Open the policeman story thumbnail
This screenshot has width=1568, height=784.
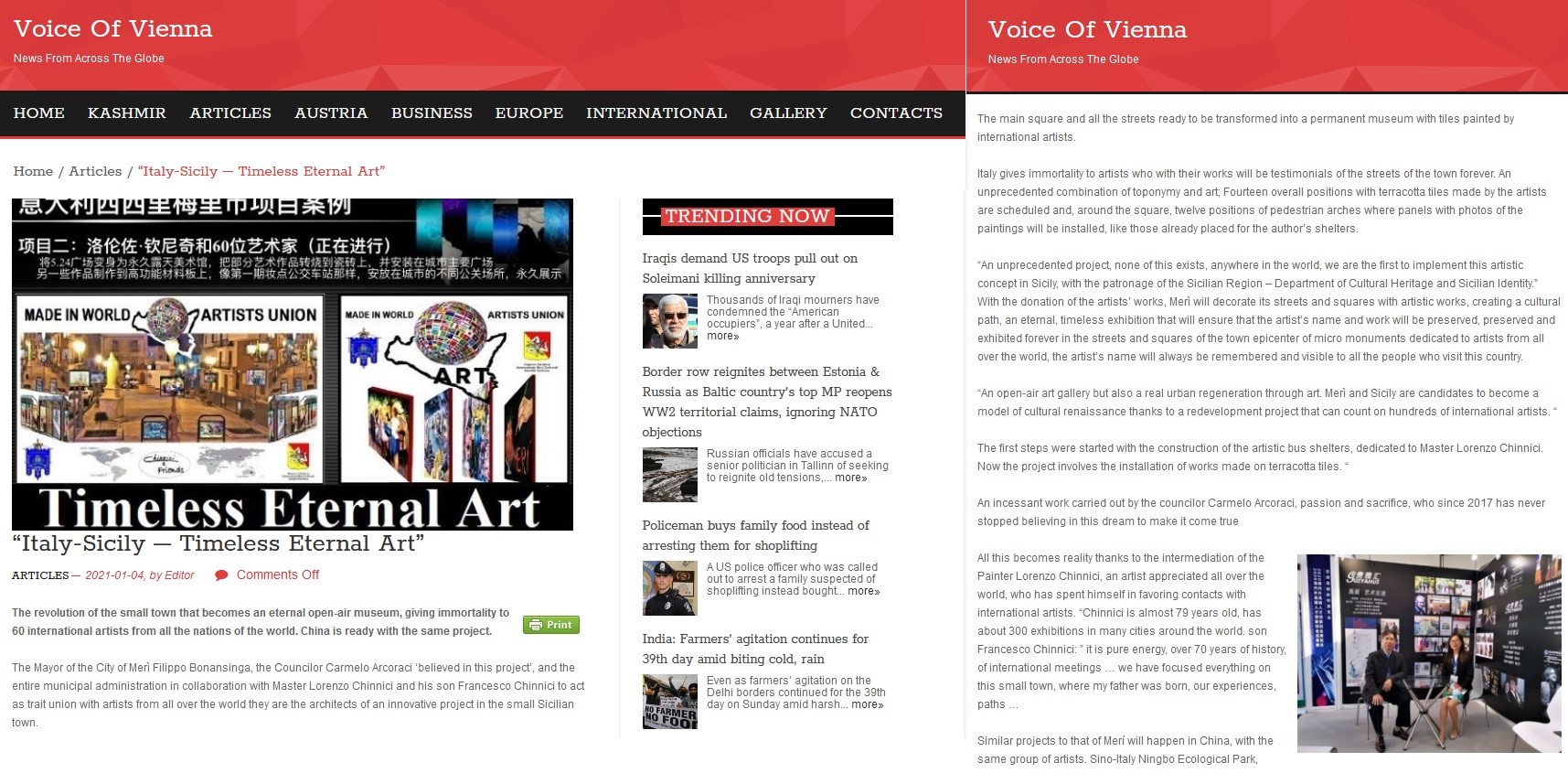click(669, 588)
